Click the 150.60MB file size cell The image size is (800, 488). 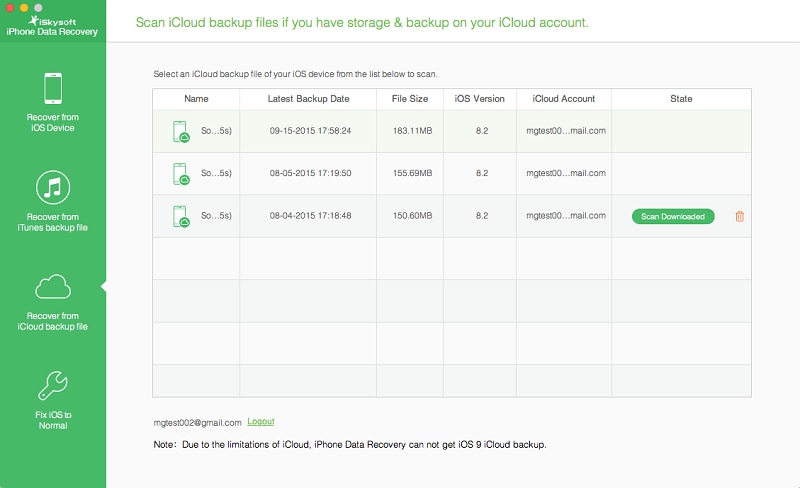coord(412,215)
